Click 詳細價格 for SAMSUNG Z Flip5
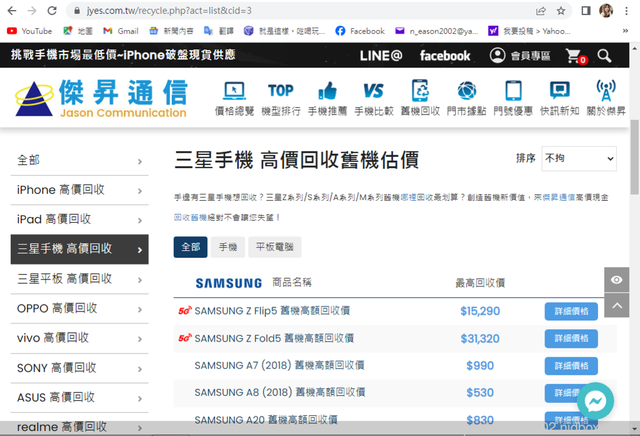Viewport: 640px width, 436px height. 571,311
